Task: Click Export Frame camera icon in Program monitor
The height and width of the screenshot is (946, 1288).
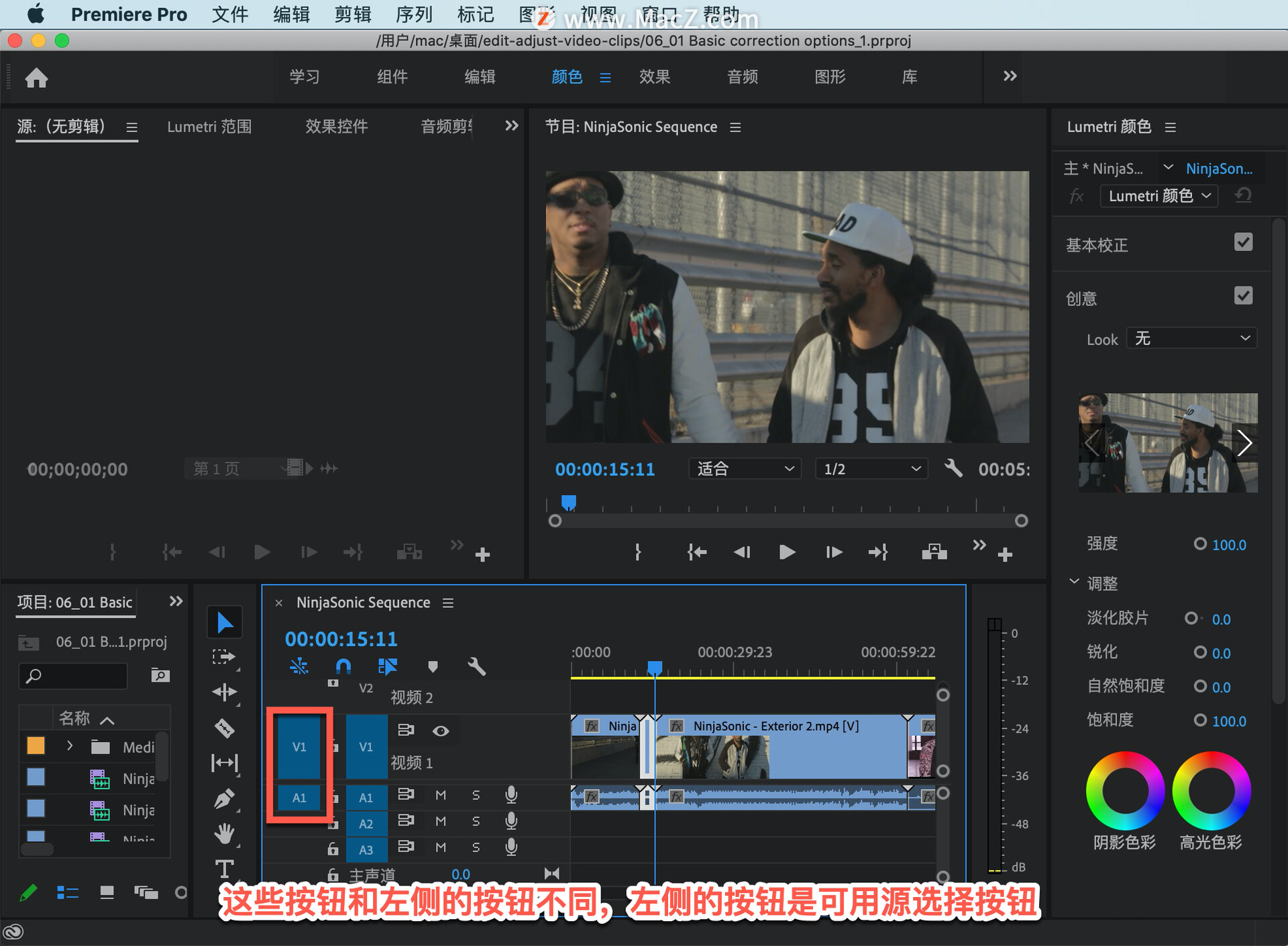Action: (934, 552)
